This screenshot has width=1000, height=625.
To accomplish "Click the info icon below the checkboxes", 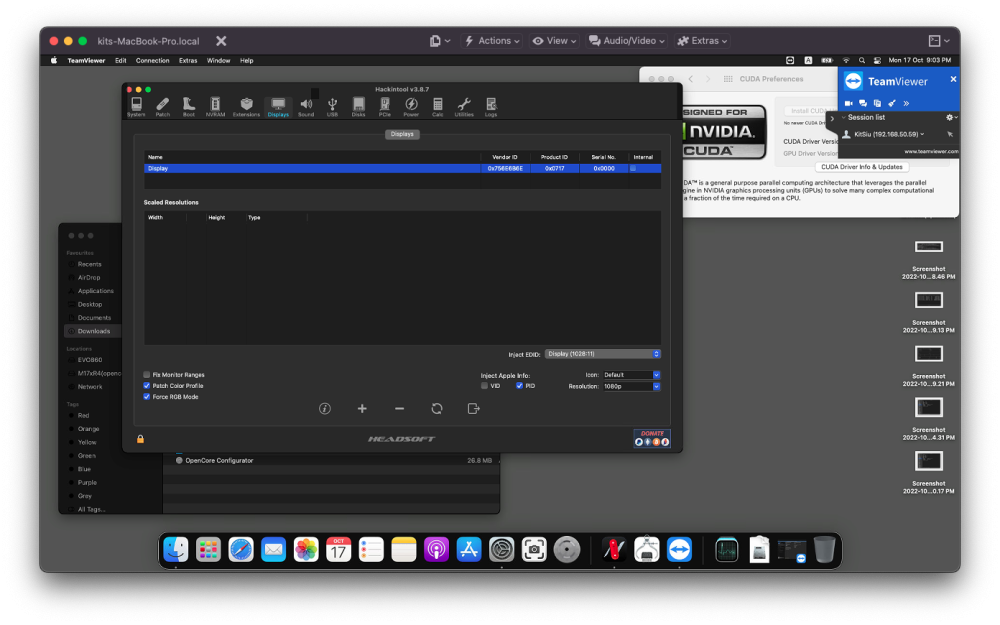I will pos(325,409).
